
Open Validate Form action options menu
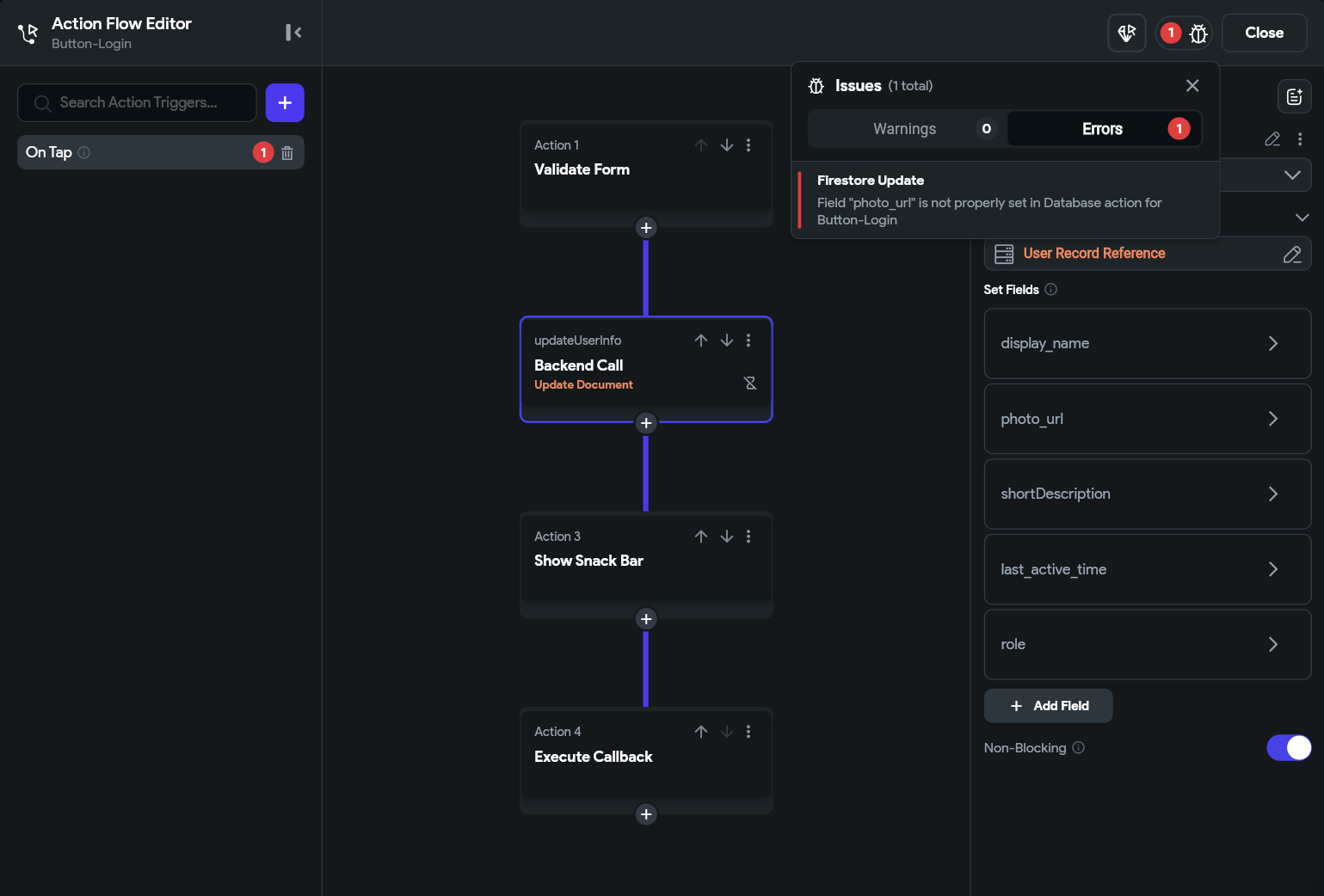tap(748, 145)
